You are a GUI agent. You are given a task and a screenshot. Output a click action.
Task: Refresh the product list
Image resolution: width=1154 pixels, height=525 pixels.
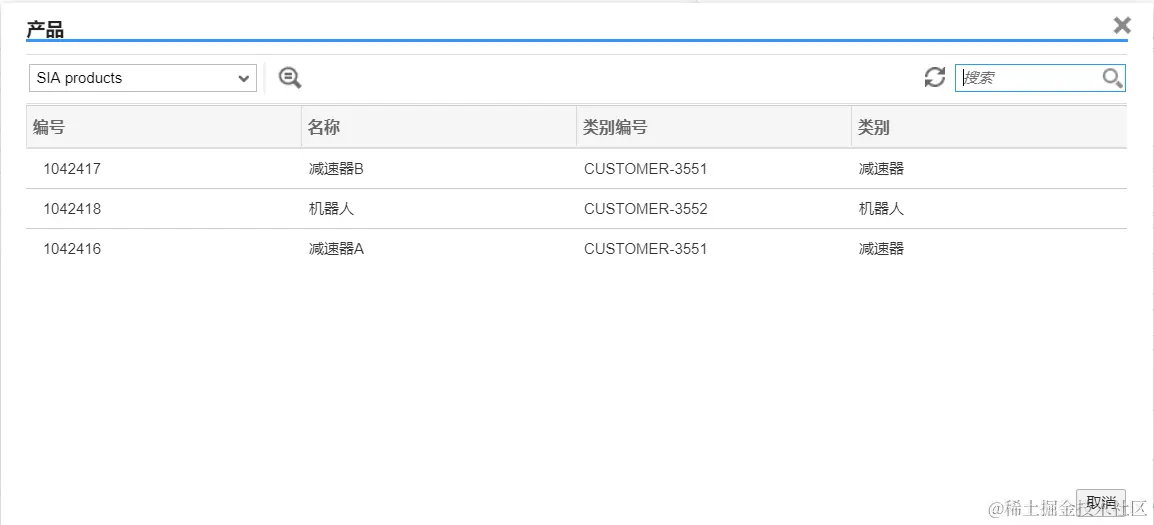tap(935, 77)
